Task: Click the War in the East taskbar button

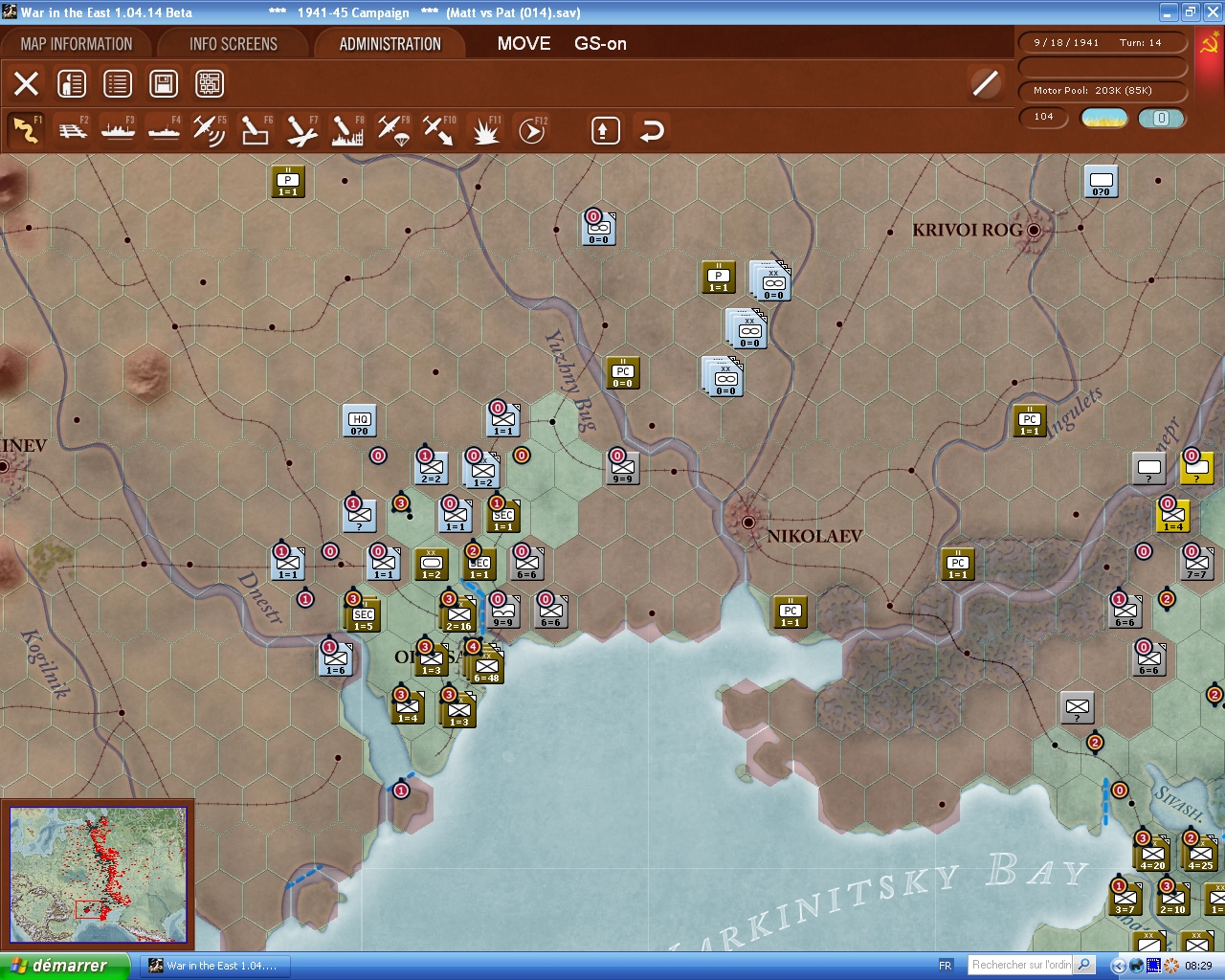Action: pos(217,966)
